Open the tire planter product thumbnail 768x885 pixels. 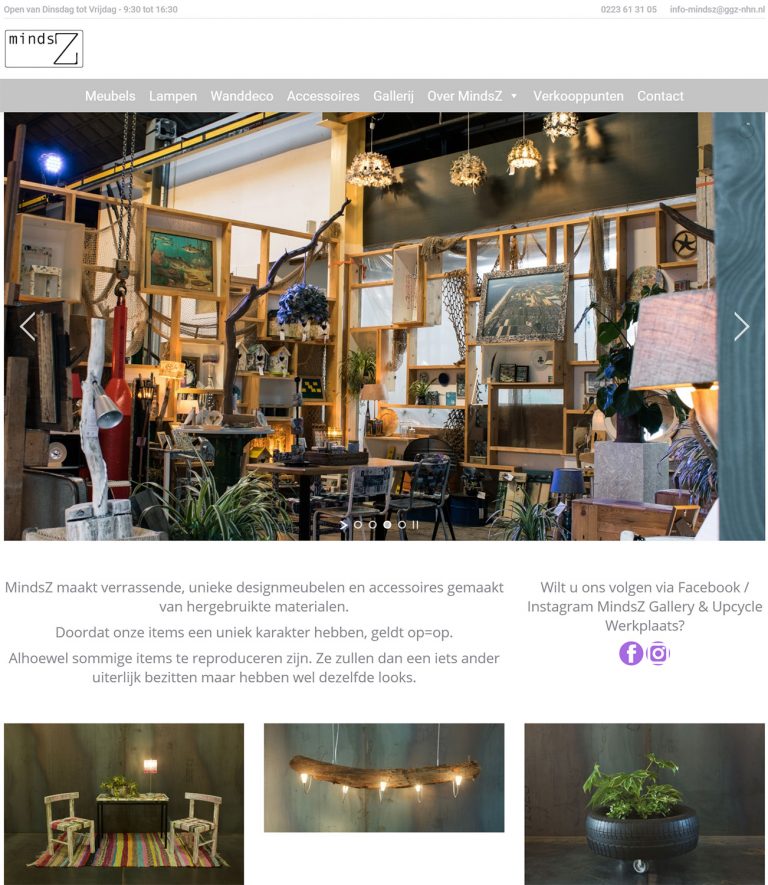point(644,804)
